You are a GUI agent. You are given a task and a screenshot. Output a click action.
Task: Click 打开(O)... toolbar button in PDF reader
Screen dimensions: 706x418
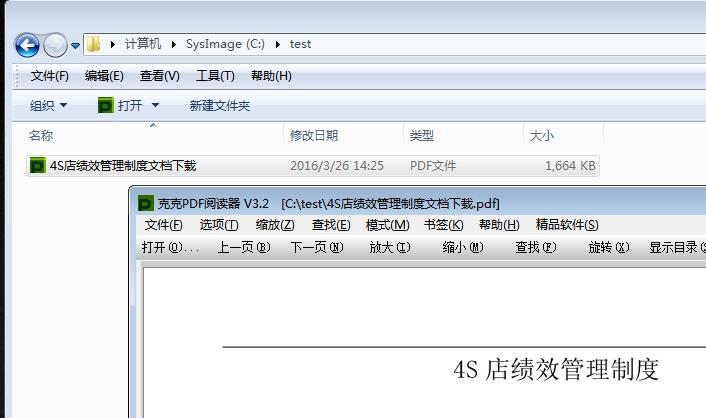click(x=170, y=247)
